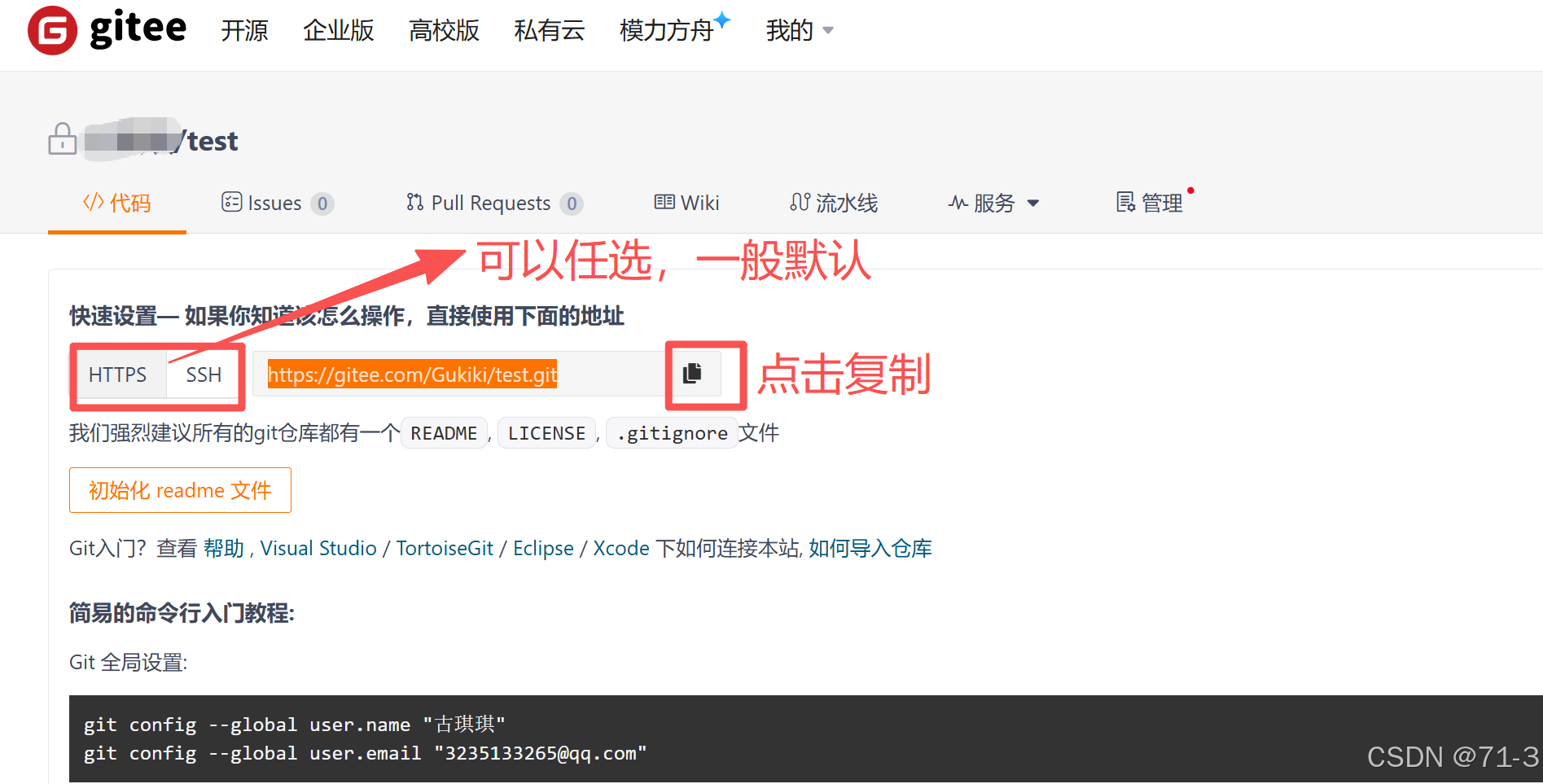
Task: Switch to the Issues tab
Action: point(278,203)
